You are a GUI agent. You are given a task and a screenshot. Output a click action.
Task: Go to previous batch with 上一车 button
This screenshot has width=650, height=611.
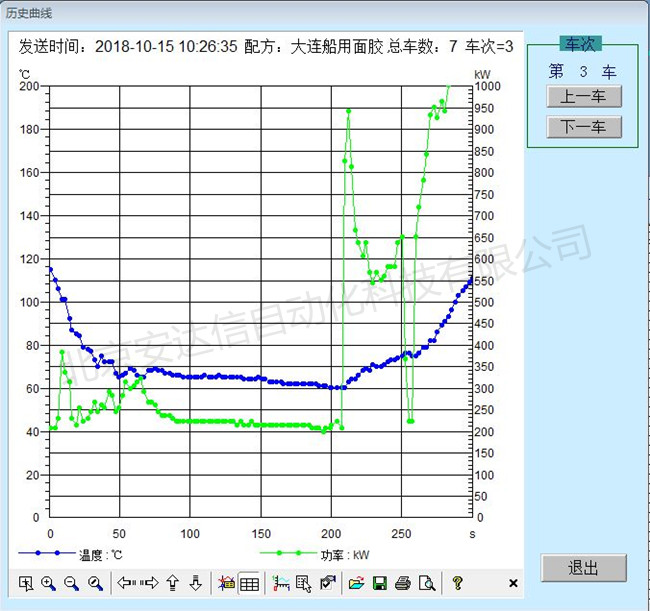pos(584,97)
